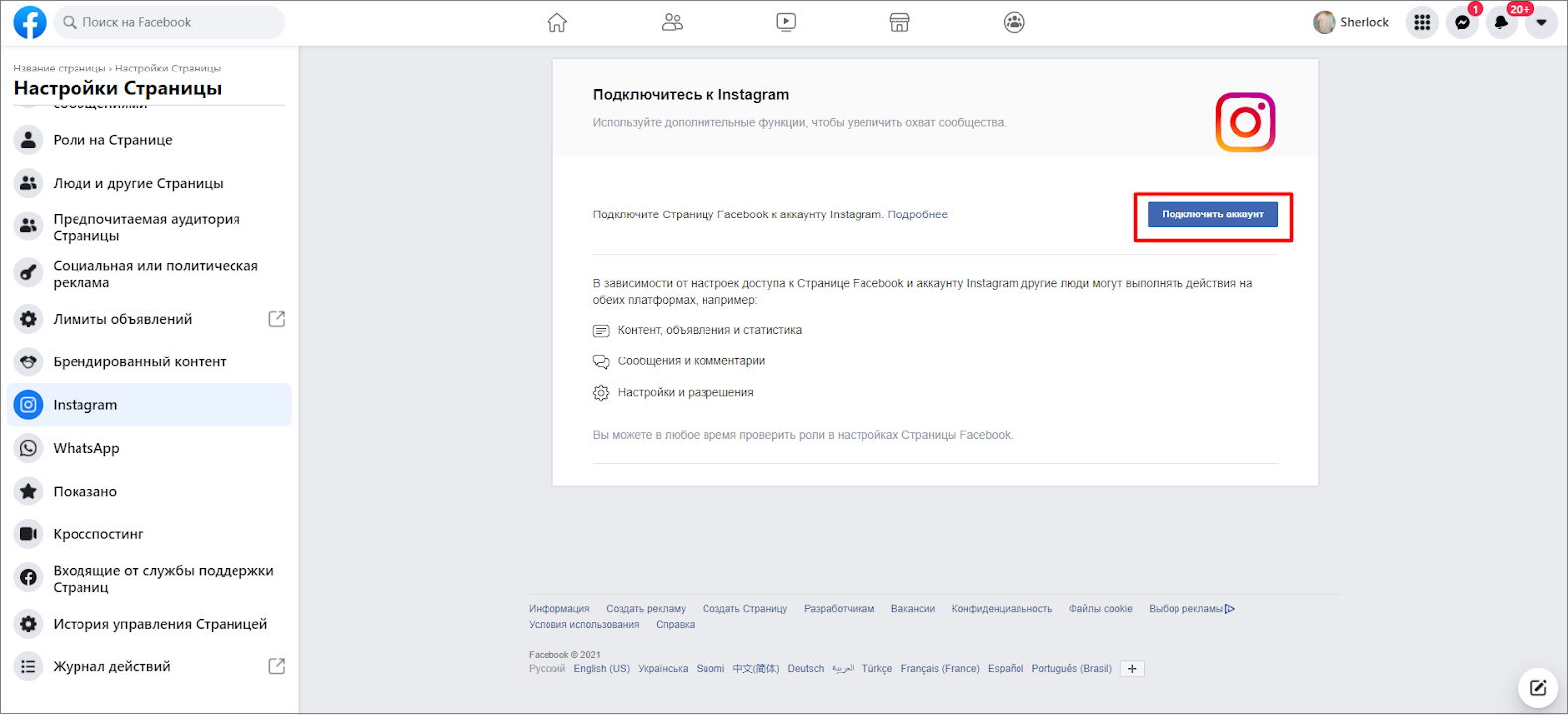Open Брендированный контент settings
The height and width of the screenshot is (715, 1568).
pyautogui.click(x=149, y=361)
